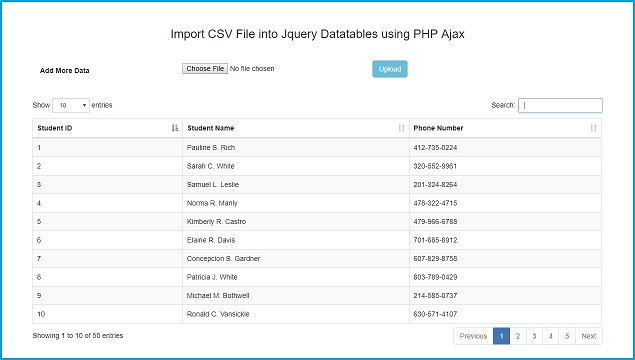Click the name Pauline S. Rich

(211, 148)
